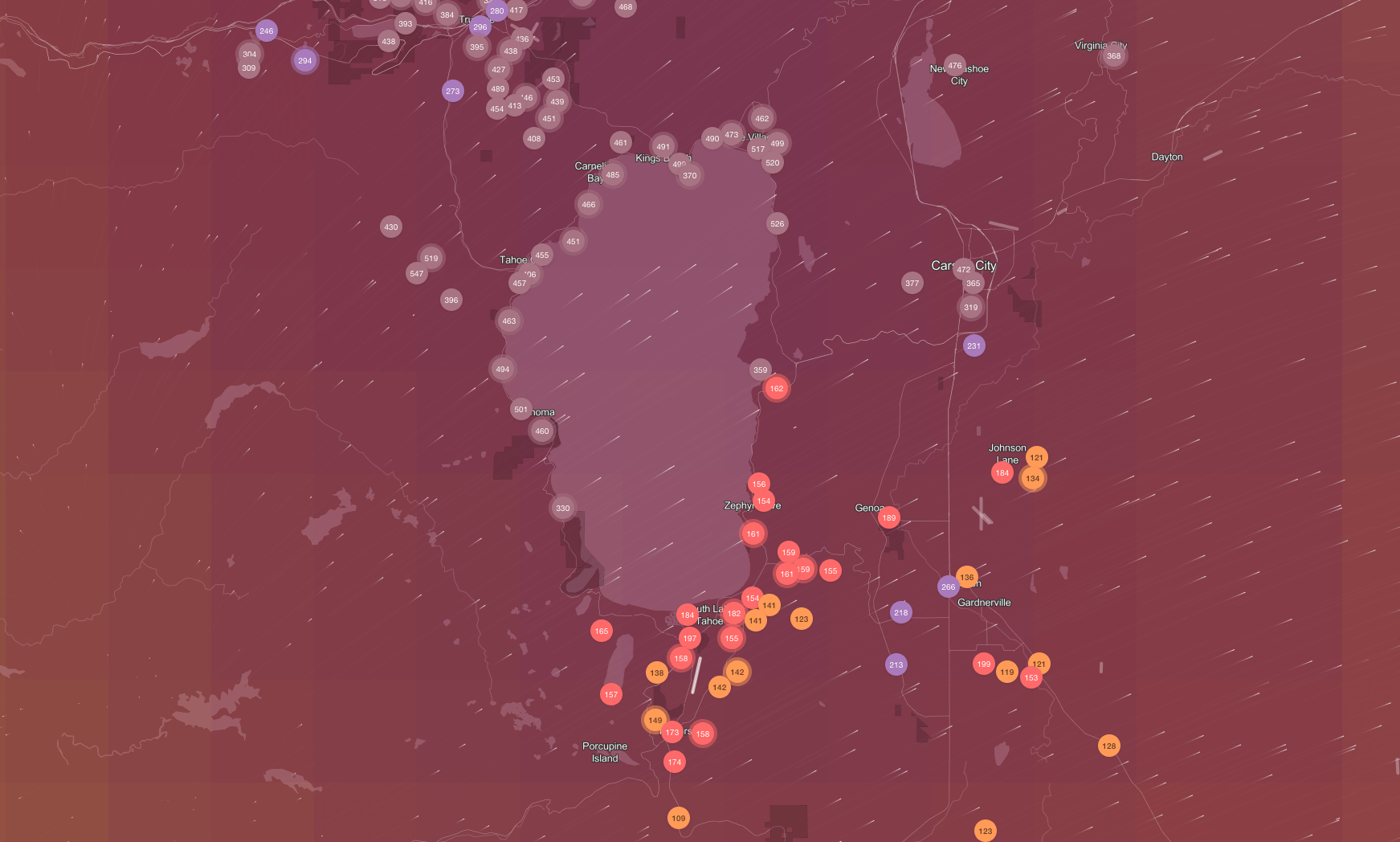Select the orange marker reading 128
Image resolution: width=1400 pixels, height=842 pixels.
(x=1109, y=746)
